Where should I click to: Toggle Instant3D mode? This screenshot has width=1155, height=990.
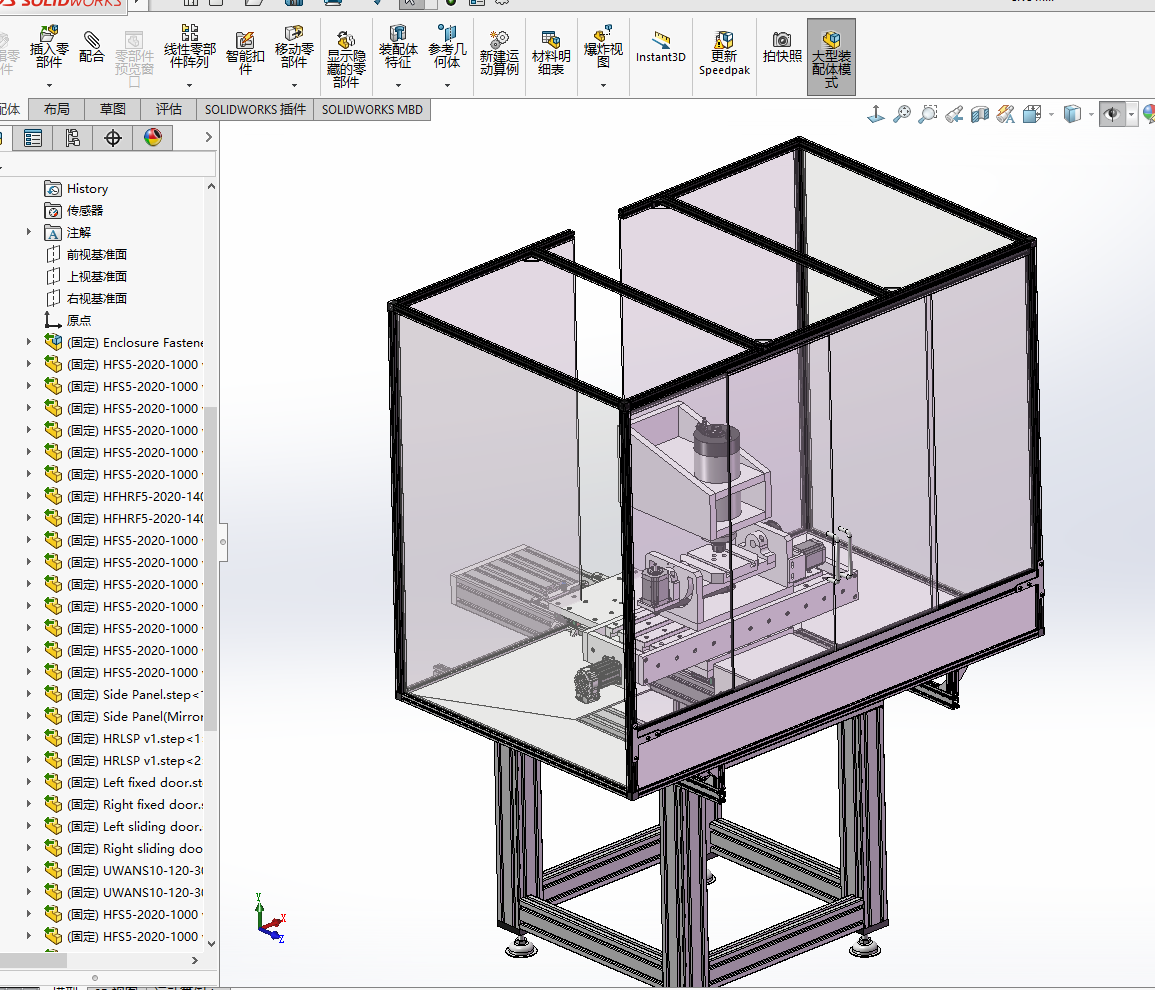(x=661, y=48)
